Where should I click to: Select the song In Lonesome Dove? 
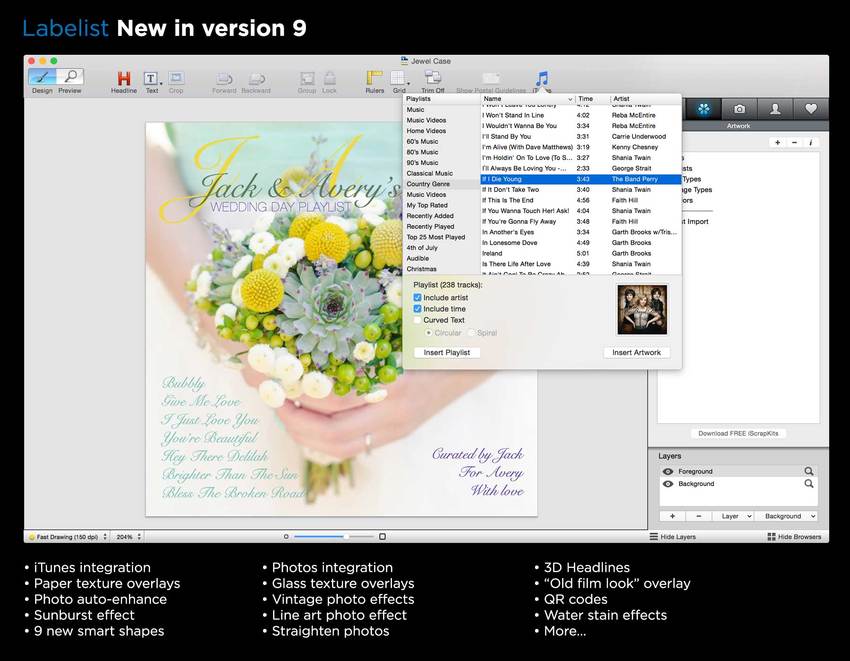point(509,243)
